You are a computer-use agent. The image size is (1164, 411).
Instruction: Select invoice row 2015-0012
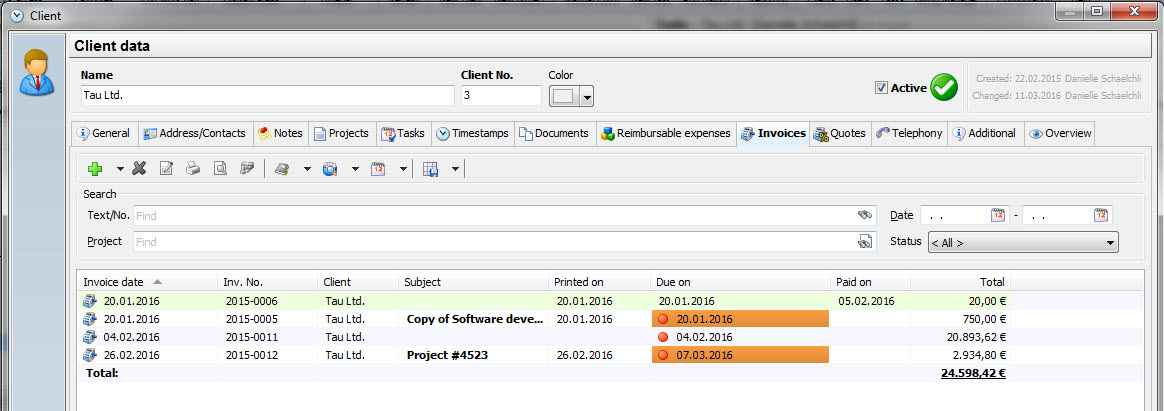coord(250,355)
